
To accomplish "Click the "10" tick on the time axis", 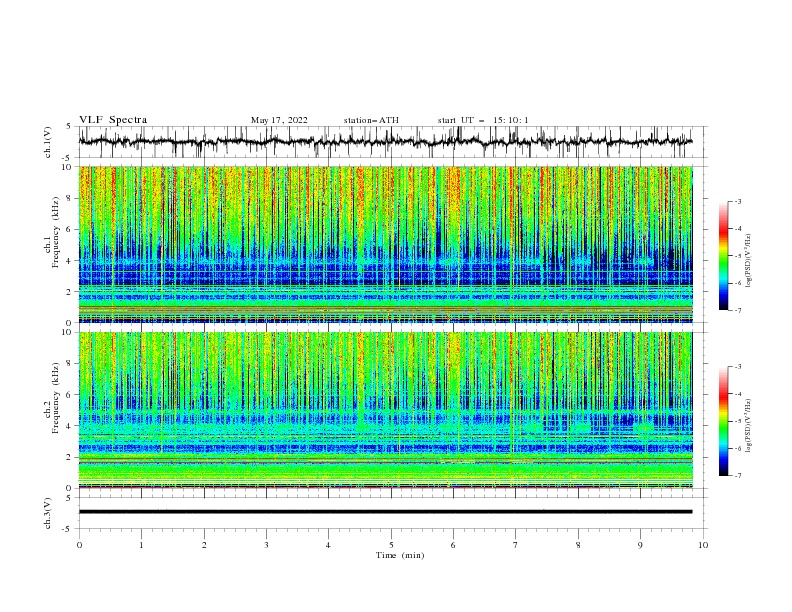I will [x=703, y=545].
